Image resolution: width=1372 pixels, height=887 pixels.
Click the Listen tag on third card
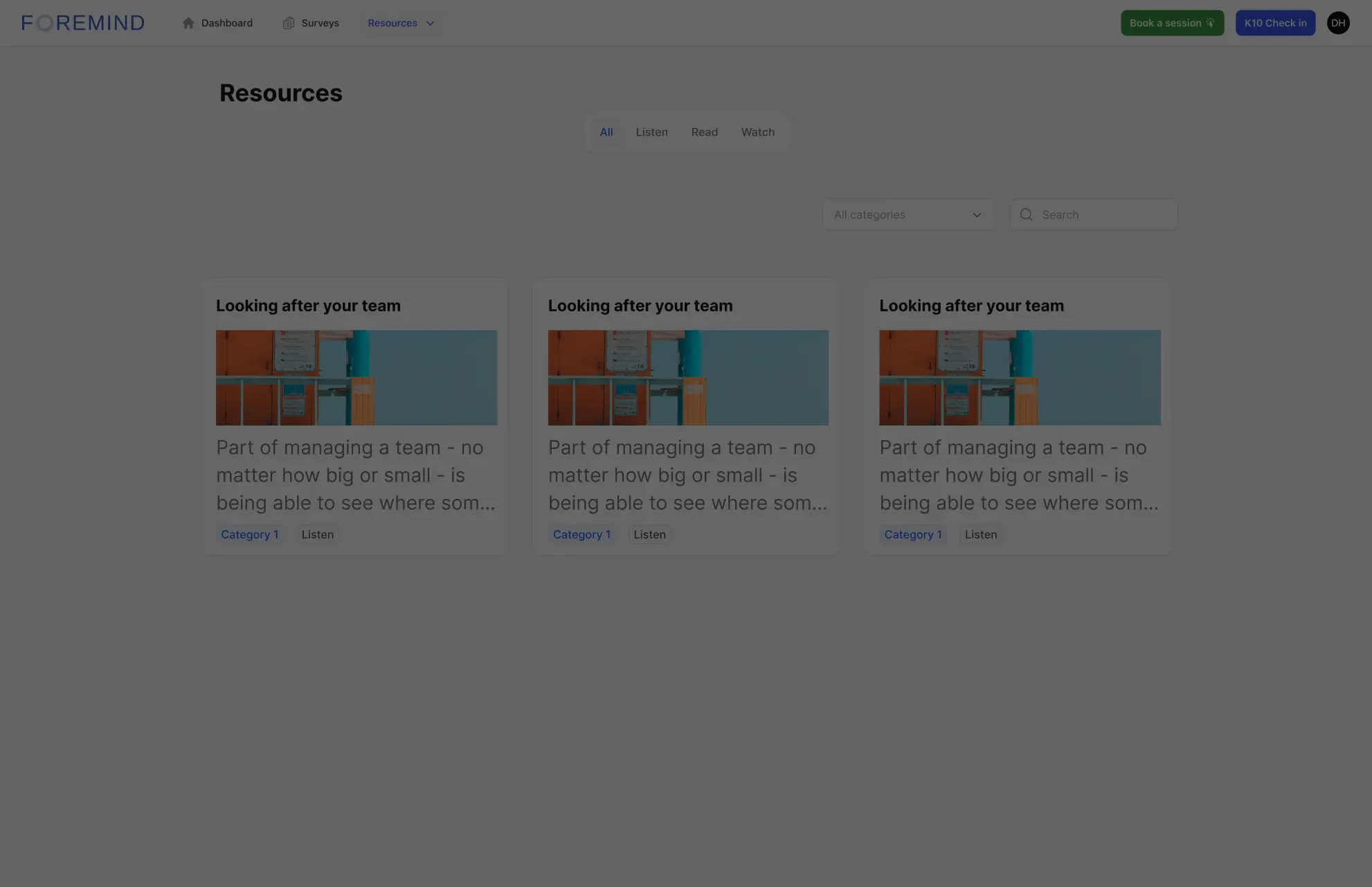(980, 534)
